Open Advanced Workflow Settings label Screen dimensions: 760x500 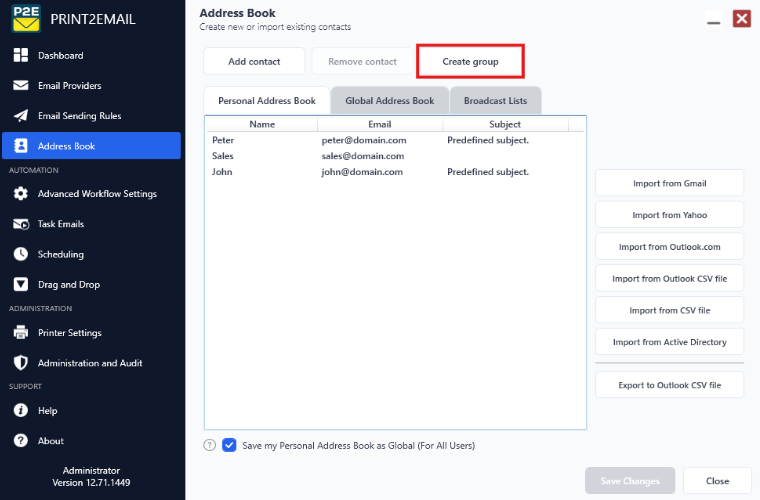[97, 194]
